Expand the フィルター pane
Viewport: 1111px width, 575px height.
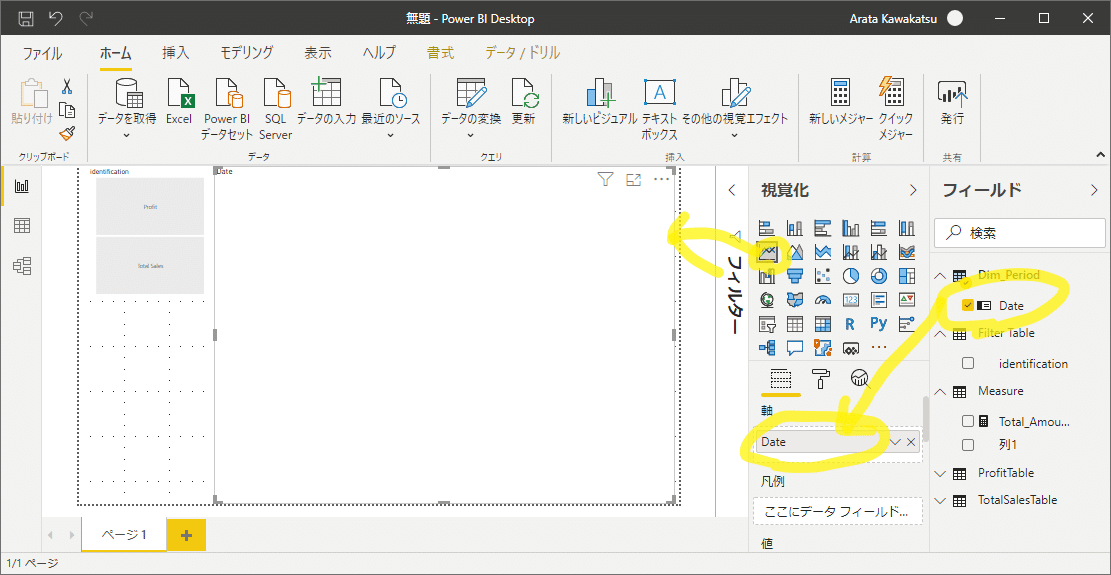(733, 190)
